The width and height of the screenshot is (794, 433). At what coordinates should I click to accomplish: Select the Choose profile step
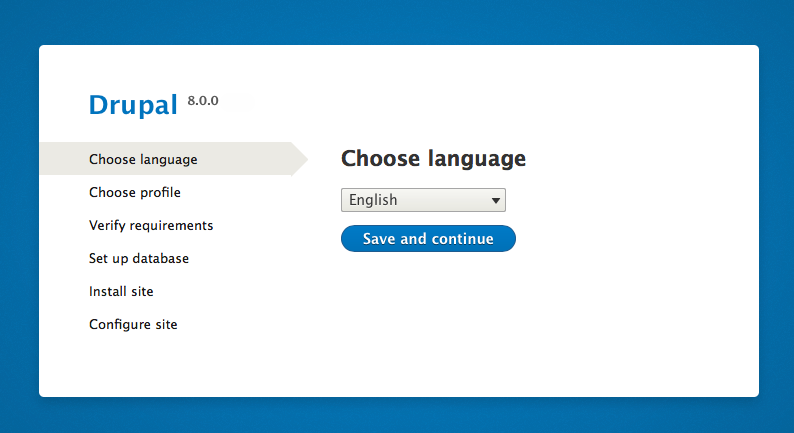(135, 192)
